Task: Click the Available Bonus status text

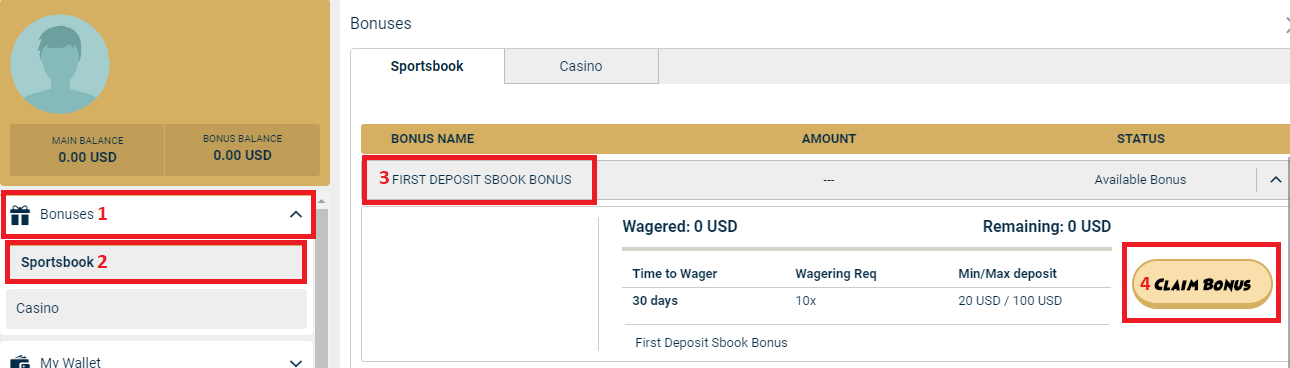Action: pos(1140,180)
